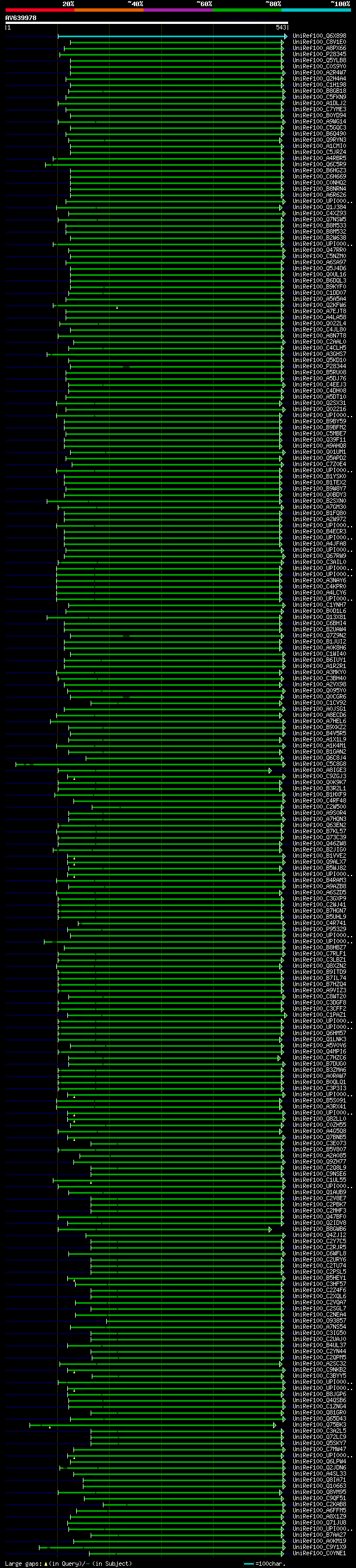
Task: Click the arrowhead ending the UniRef100_Q75BK3 alignment
Action: coord(274,1426)
